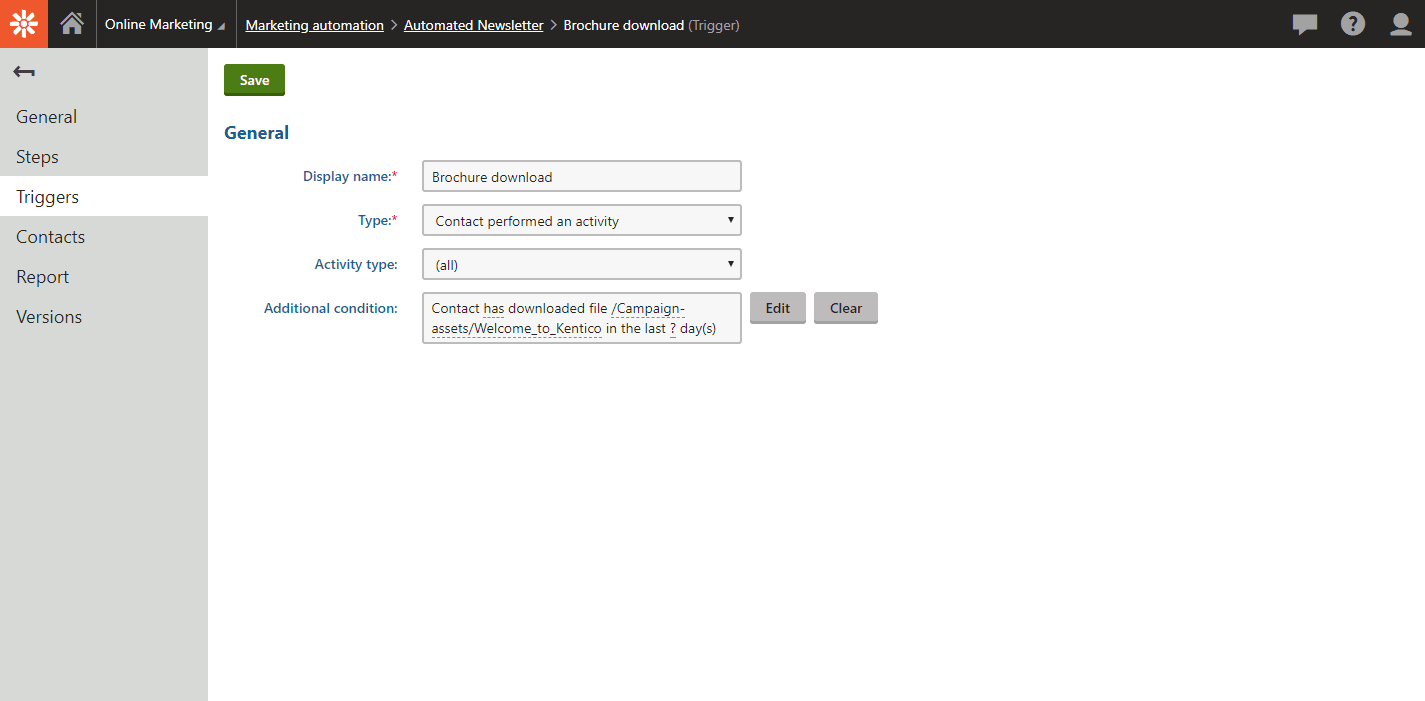Open the Help question mark icon
1425x701 pixels.
click(1353, 24)
